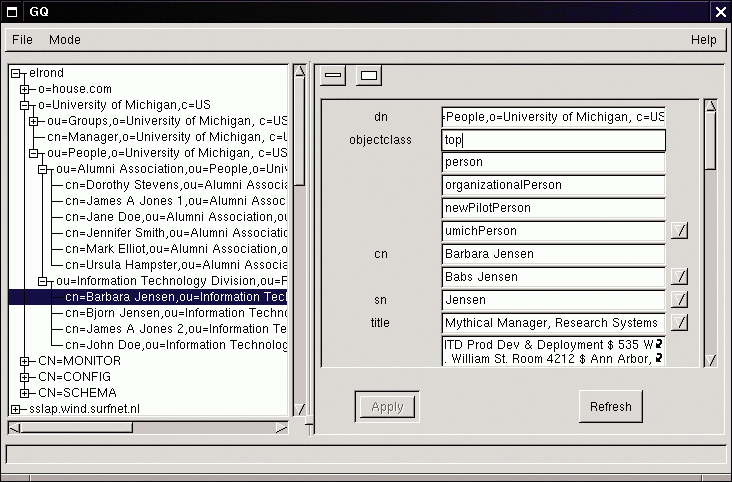Click the add-value button beside the sn field
Viewport: 732px width, 482px height.
click(x=679, y=300)
